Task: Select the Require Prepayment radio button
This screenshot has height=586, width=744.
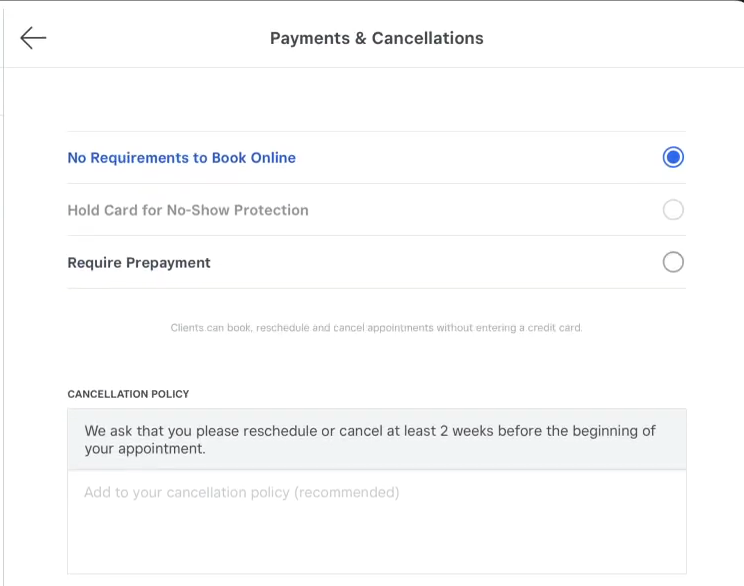Action: 673,262
